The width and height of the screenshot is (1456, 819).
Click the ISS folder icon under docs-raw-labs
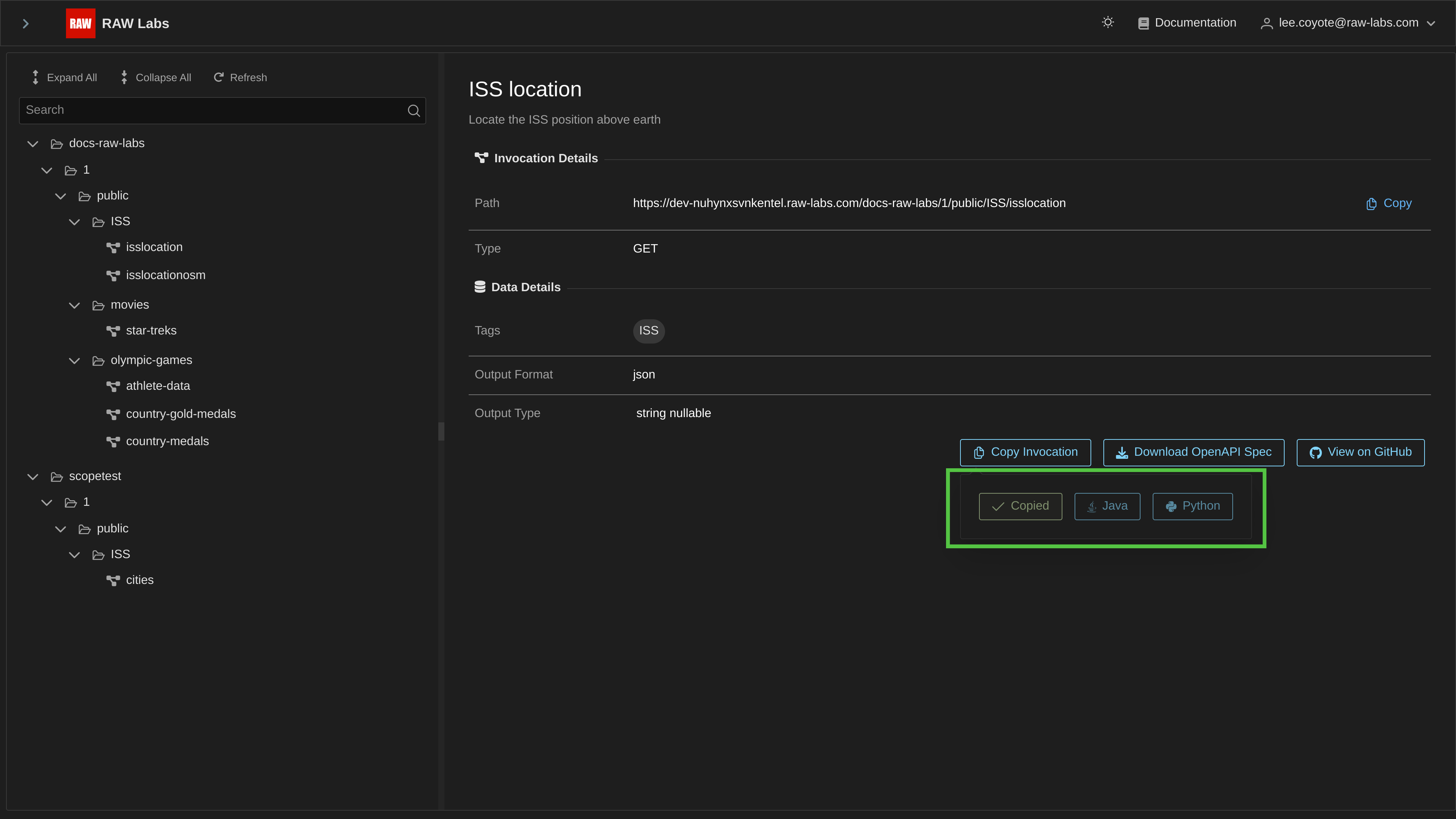(x=98, y=221)
